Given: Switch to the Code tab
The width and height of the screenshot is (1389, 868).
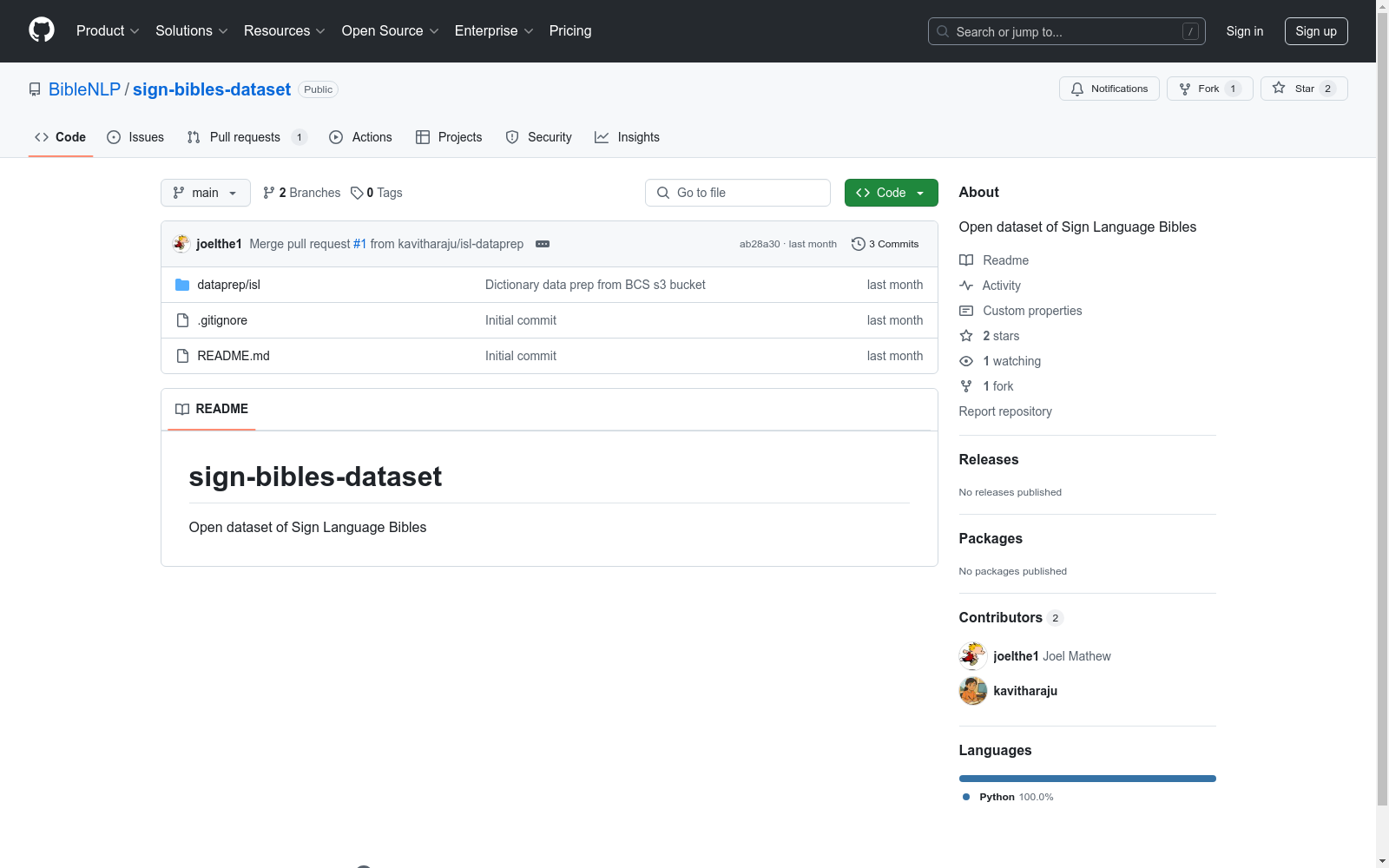Looking at the screenshot, I should [x=61, y=137].
